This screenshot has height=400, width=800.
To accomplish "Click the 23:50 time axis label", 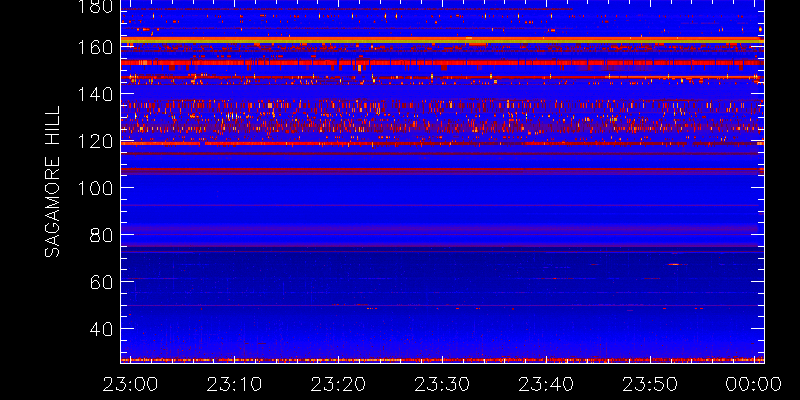I will click(650, 384).
